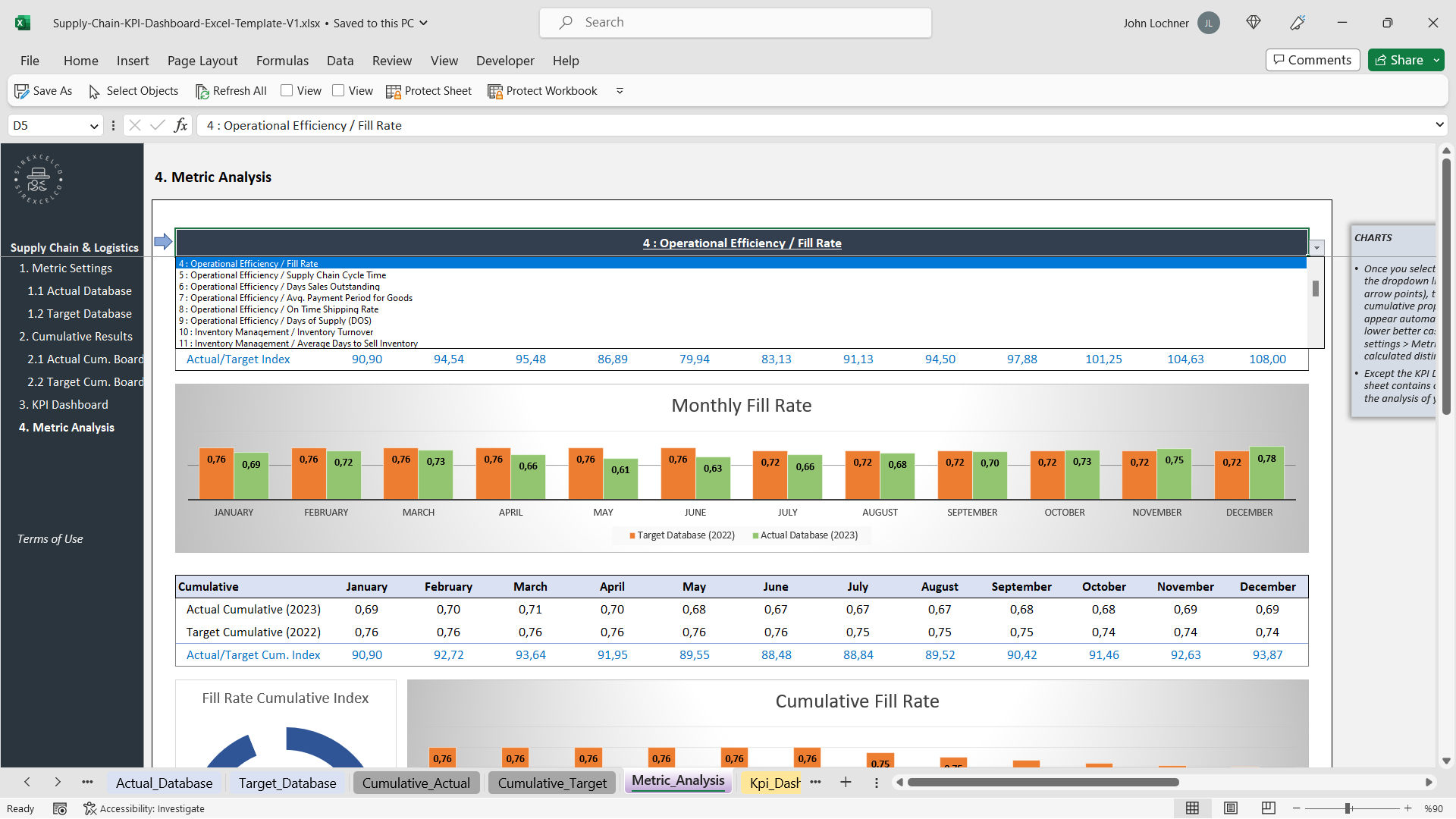Image resolution: width=1456 pixels, height=819 pixels.
Task: Switch to Page Layout view in status bar
Action: click(x=1231, y=808)
